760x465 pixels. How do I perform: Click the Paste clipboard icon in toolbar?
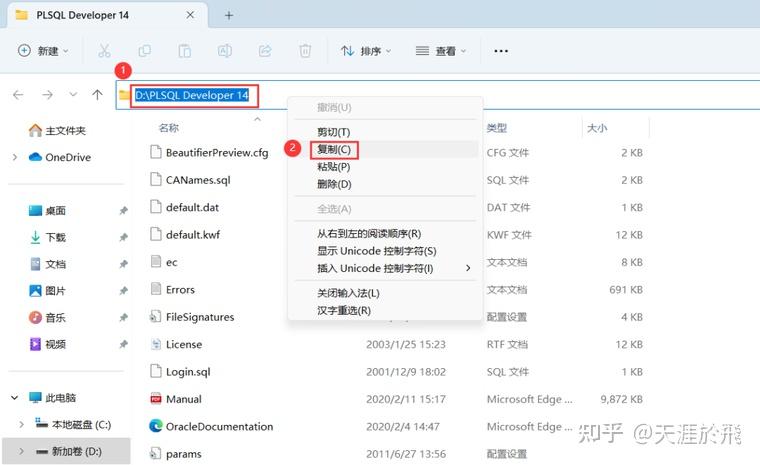click(x=185, y=51)
